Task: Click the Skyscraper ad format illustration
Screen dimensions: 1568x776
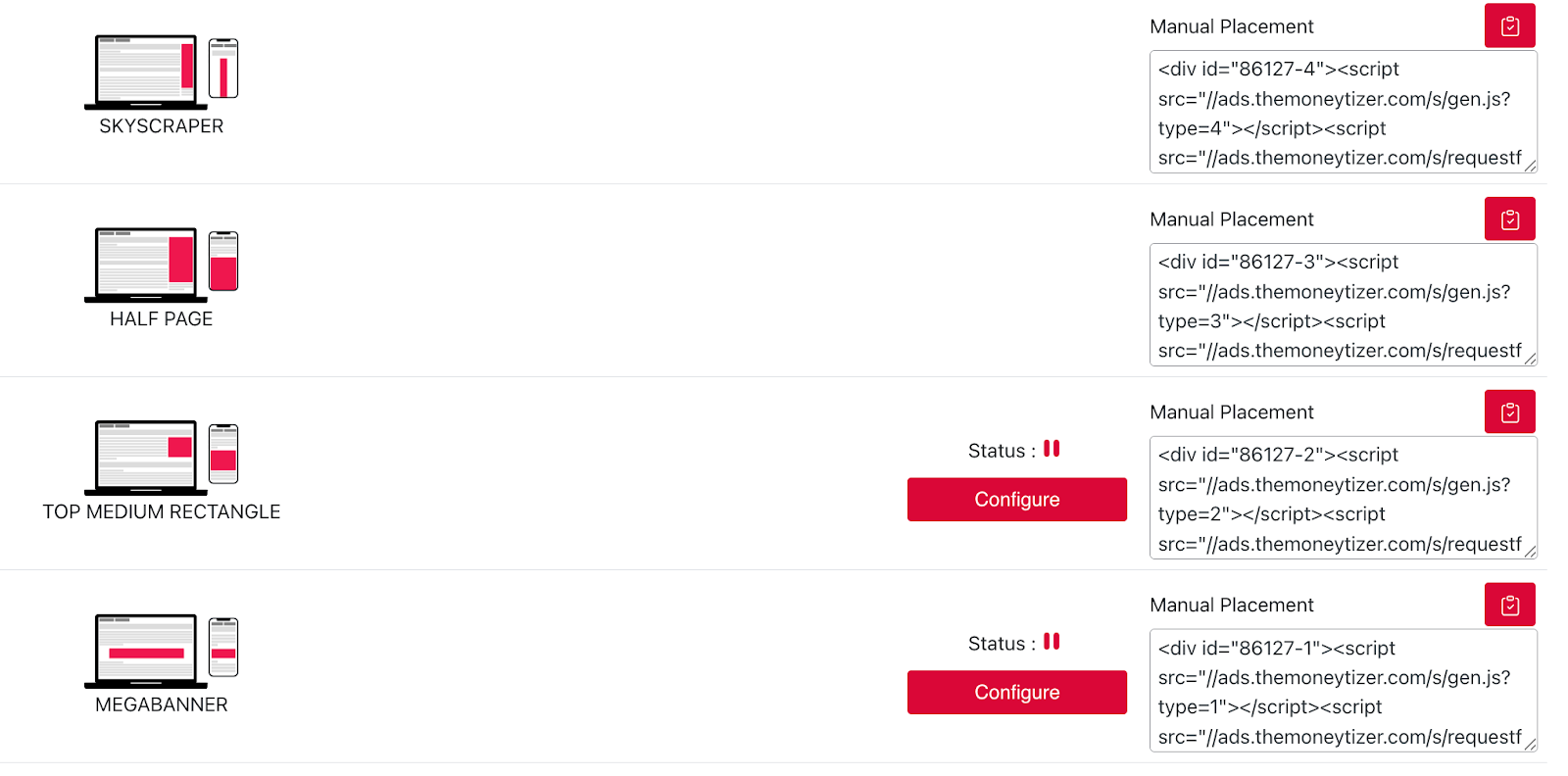Action: click(162, 72)
